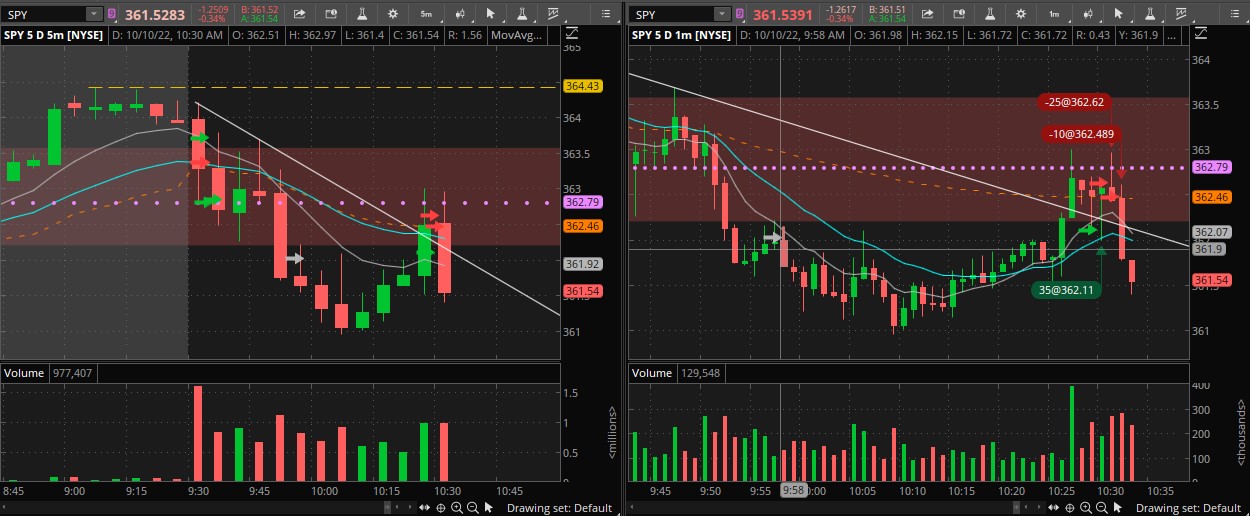
Task: Open the 1m timeframe selector
Action: pyautogui.click(x=1054, y=14)
